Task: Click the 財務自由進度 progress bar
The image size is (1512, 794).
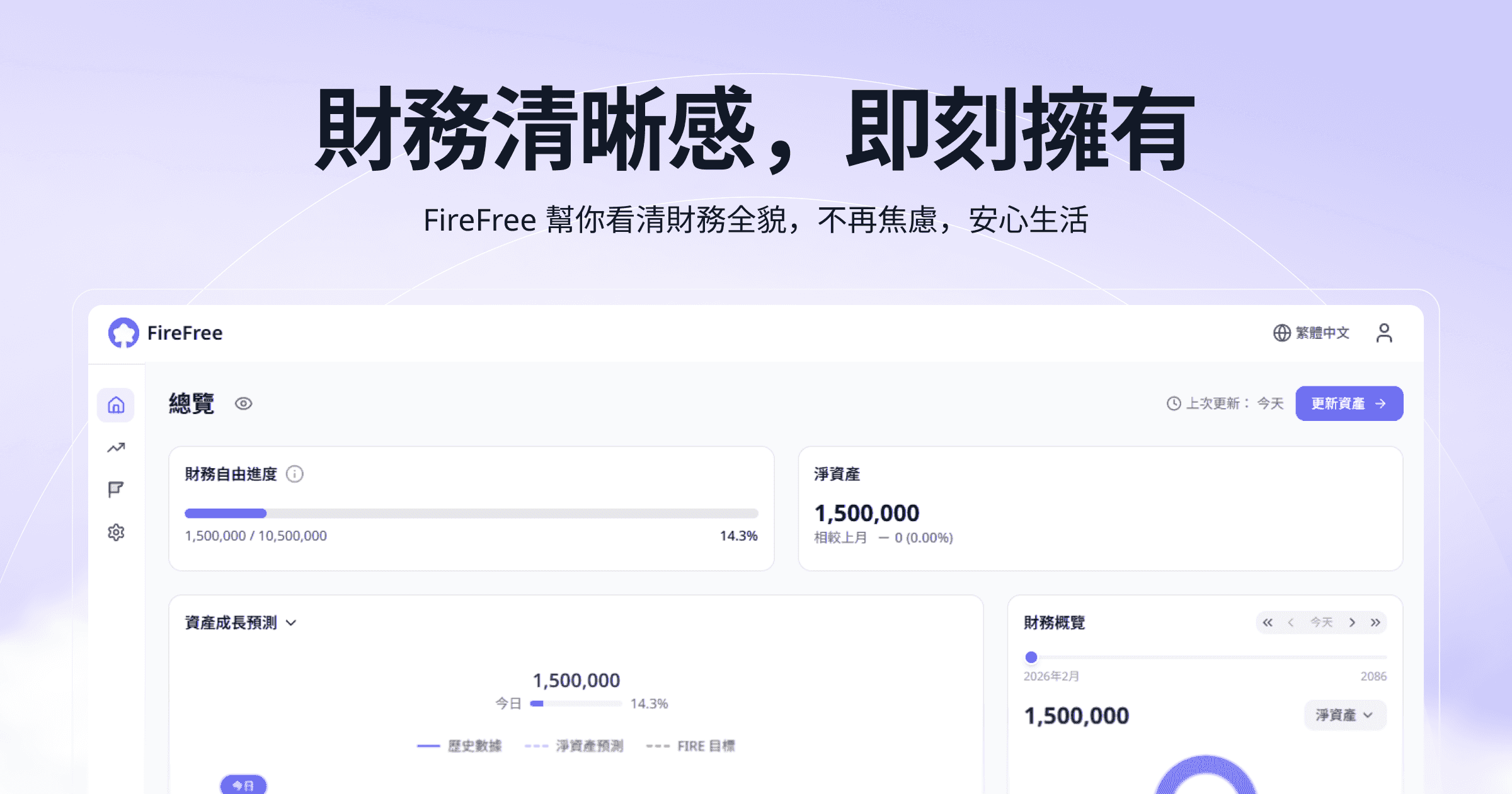Action: (x=471, y=514)
